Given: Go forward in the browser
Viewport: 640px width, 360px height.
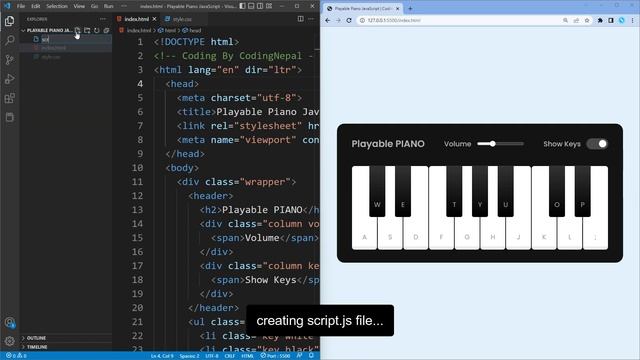Looking at the screenshot, I should point(338,20).
